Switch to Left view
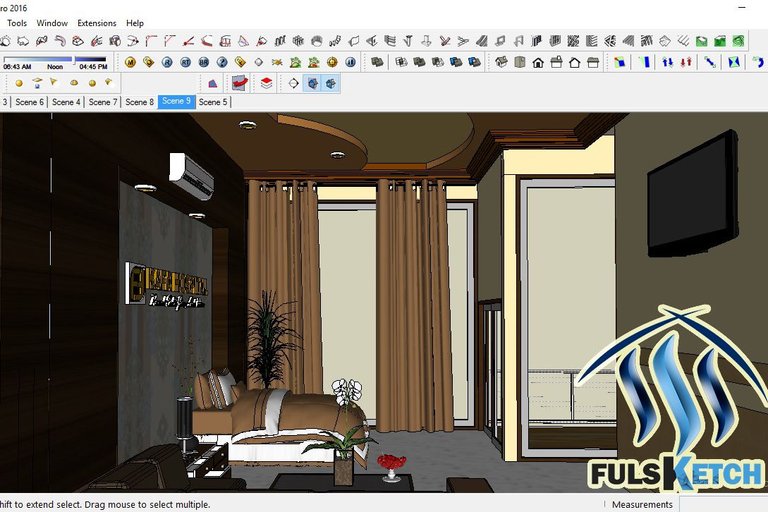This screenshot has height=512, width=768. pos(593,62)
